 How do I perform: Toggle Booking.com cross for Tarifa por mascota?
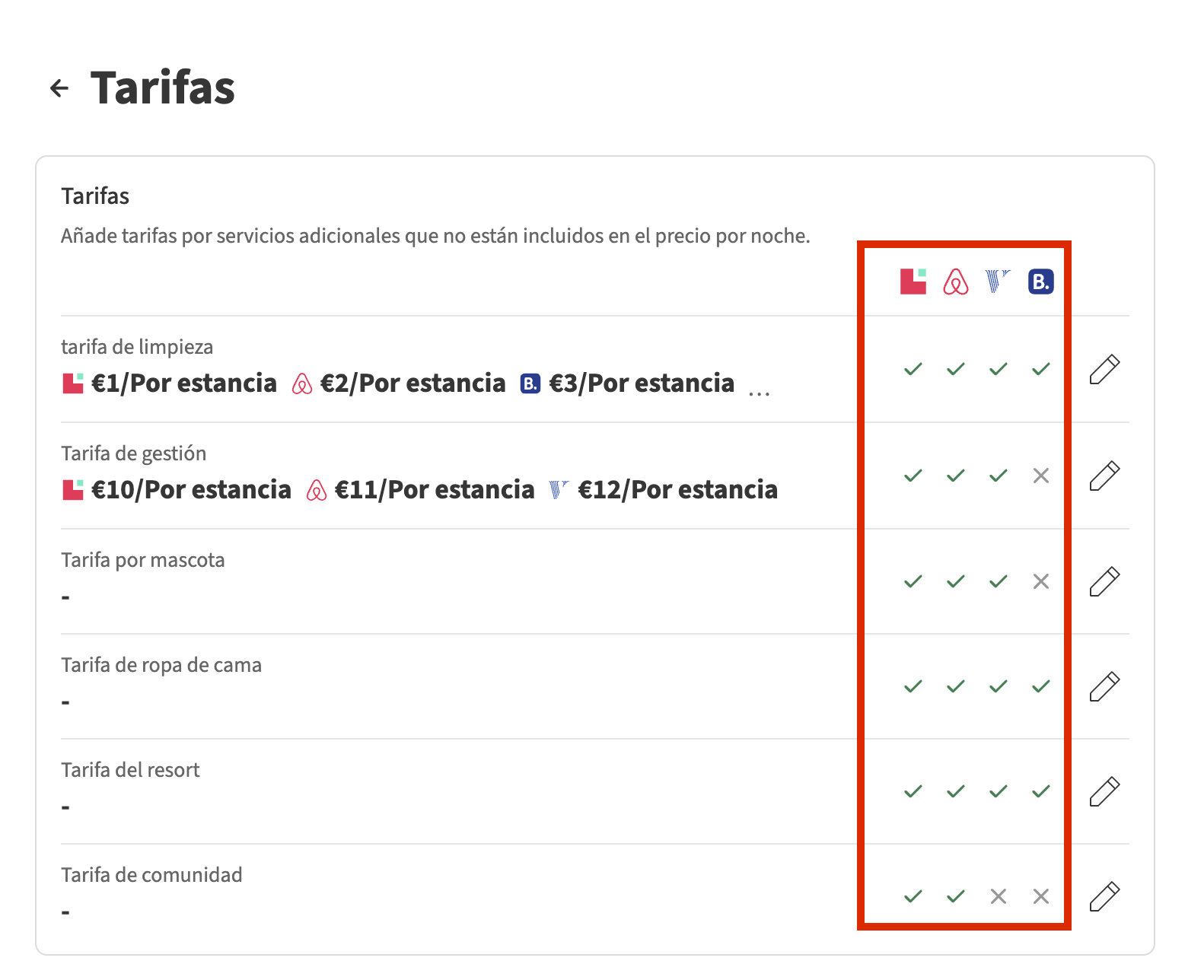[x=1040, y=582]
